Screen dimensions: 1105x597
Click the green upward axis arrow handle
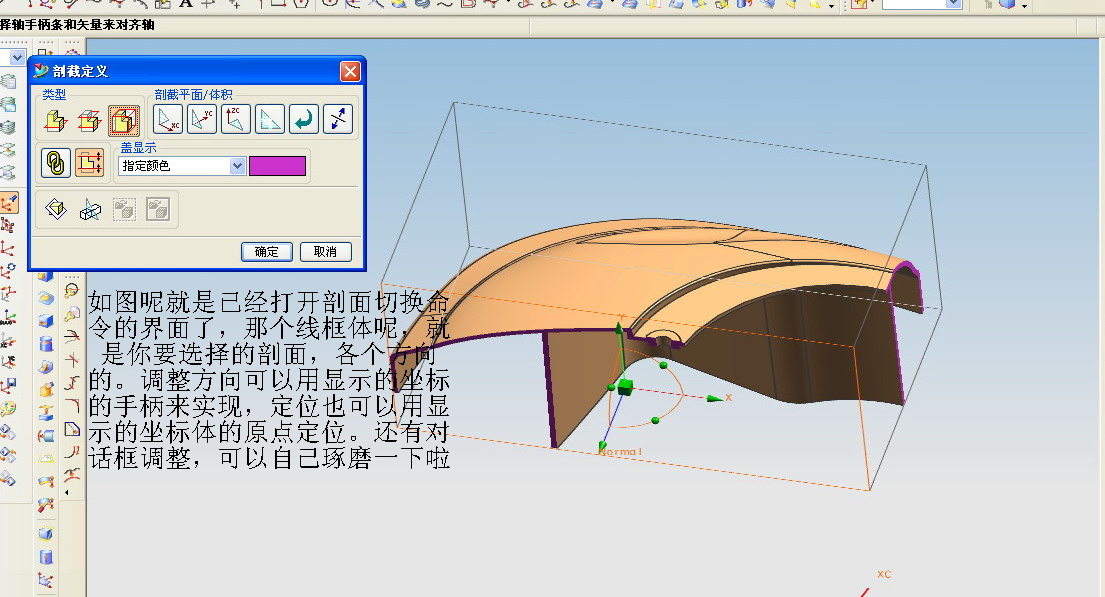[x=619, y=328]
